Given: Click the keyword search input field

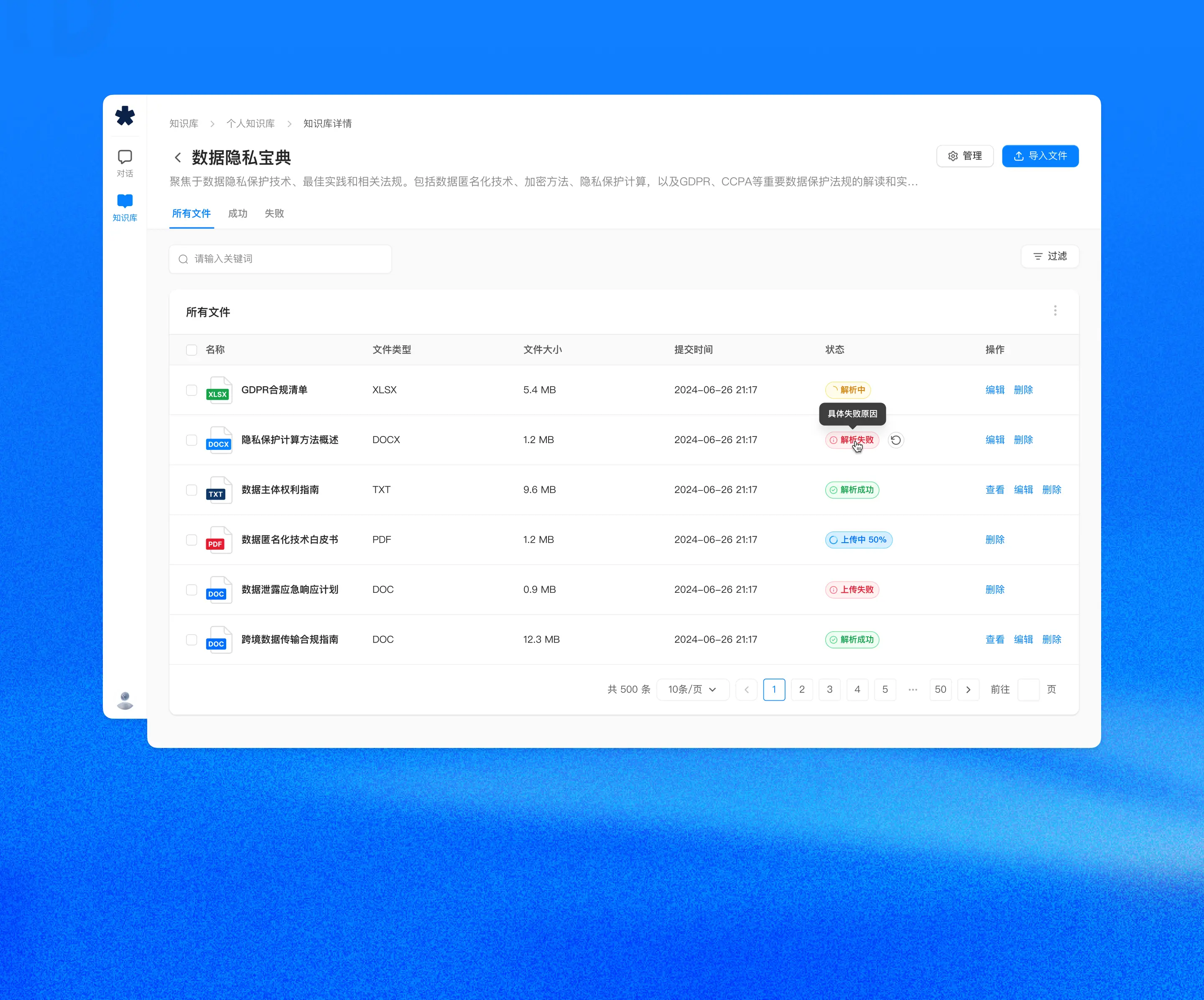Looking at the screenshot, I should pos(280,259).
